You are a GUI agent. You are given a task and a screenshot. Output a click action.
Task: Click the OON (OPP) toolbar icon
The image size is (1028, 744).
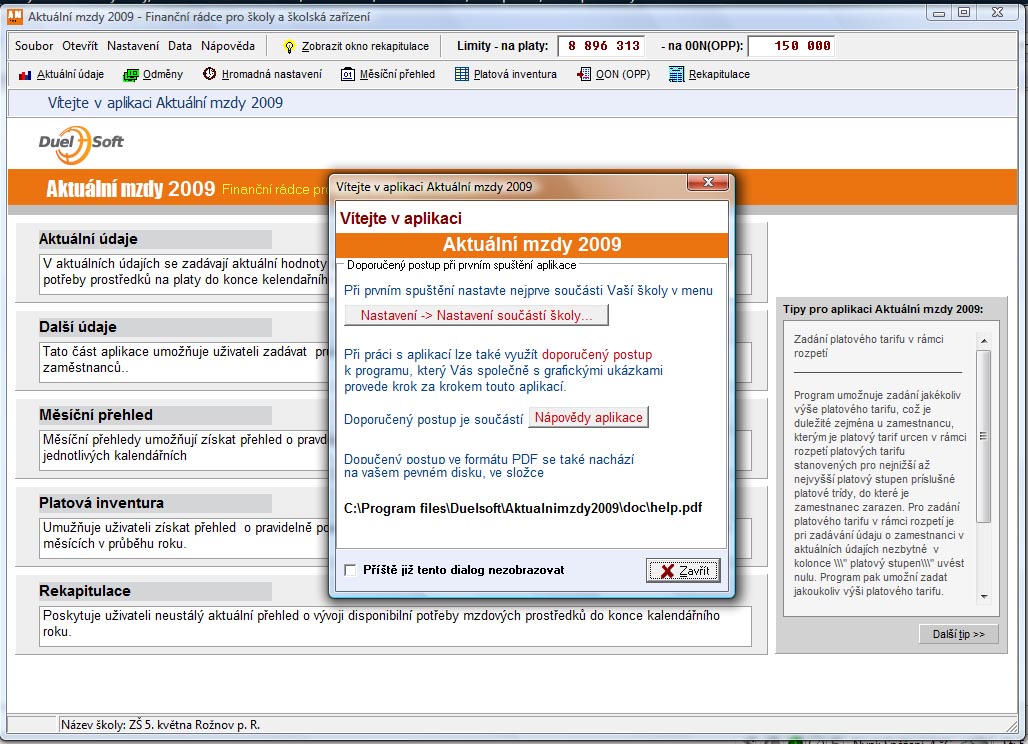[x=583, y=75]
